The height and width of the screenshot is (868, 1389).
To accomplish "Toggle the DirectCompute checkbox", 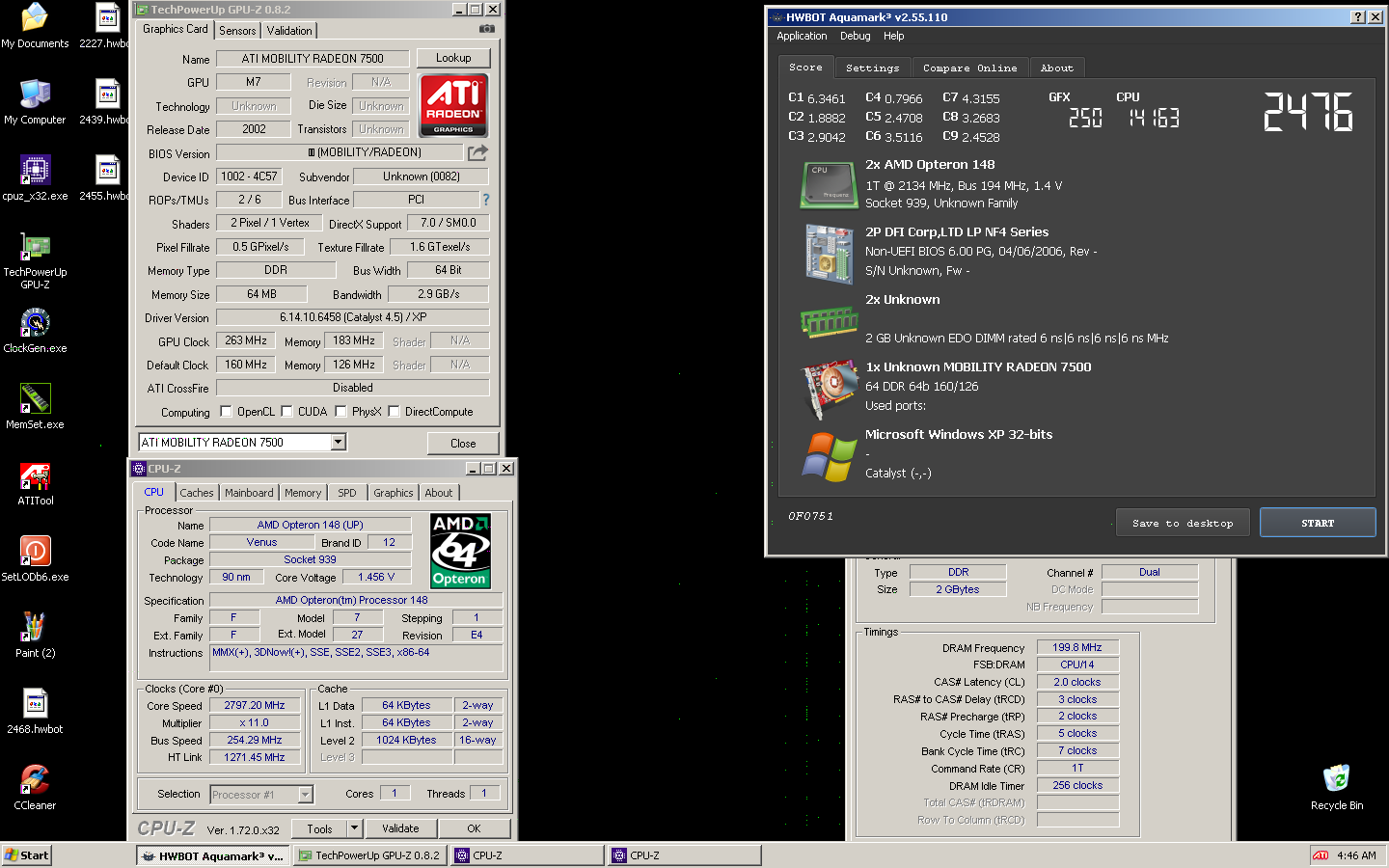I will [x=394, y=412].
